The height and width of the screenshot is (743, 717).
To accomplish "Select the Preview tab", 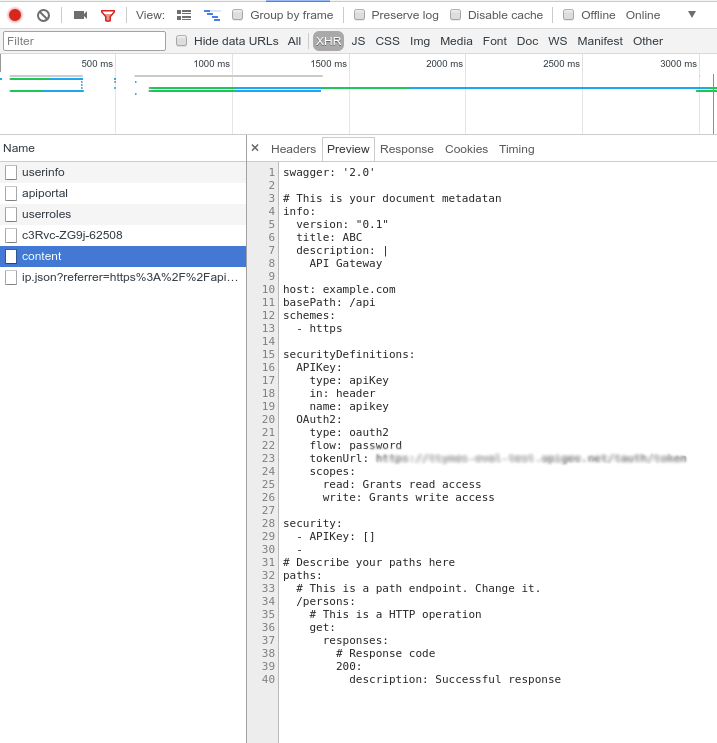I will (348, 149).
